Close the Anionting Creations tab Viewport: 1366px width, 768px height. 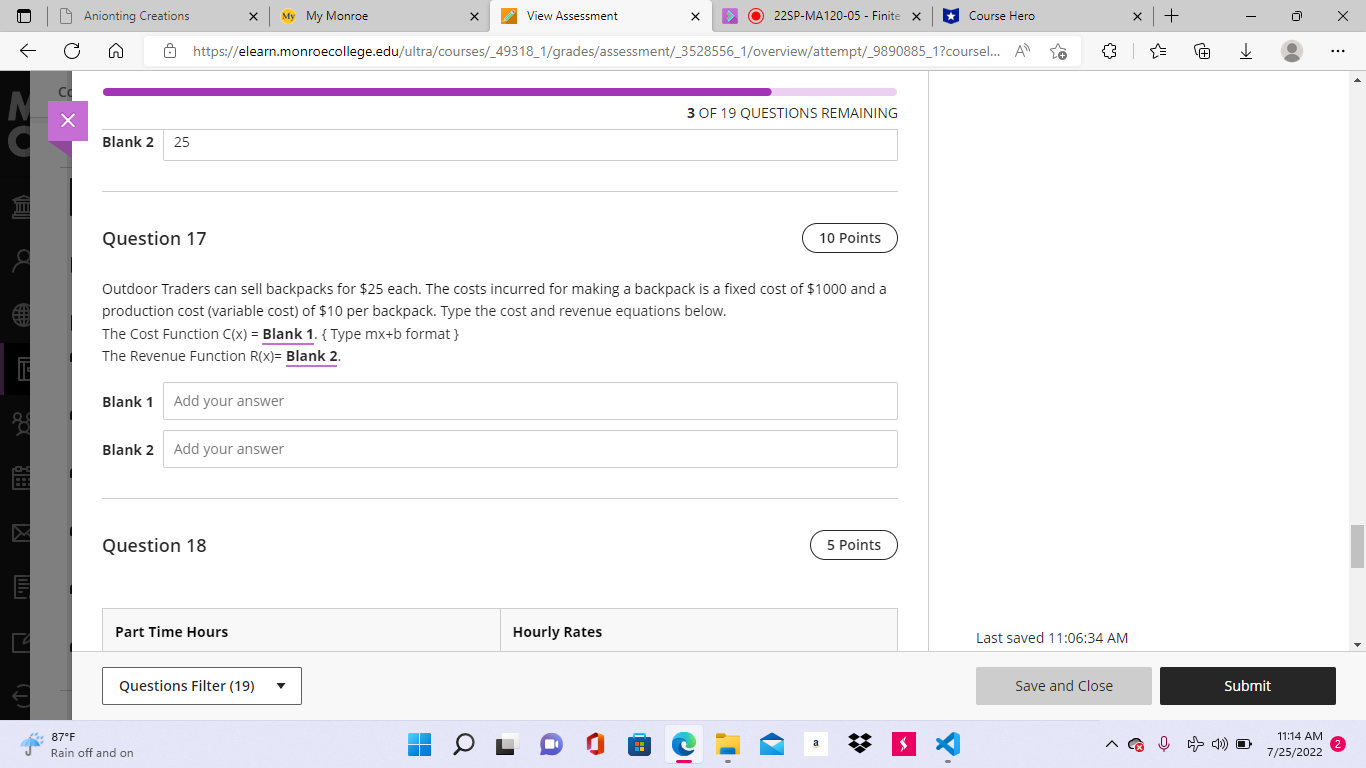pos(253,16)
